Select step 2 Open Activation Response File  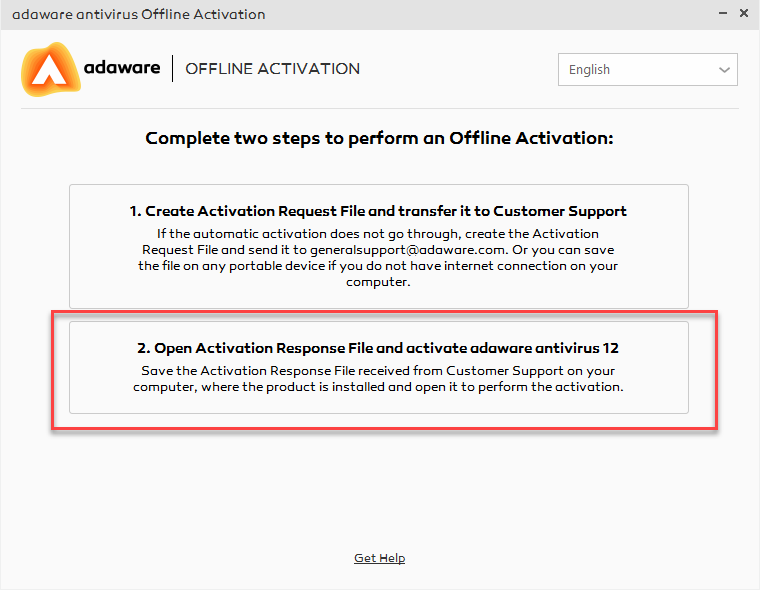379,367
